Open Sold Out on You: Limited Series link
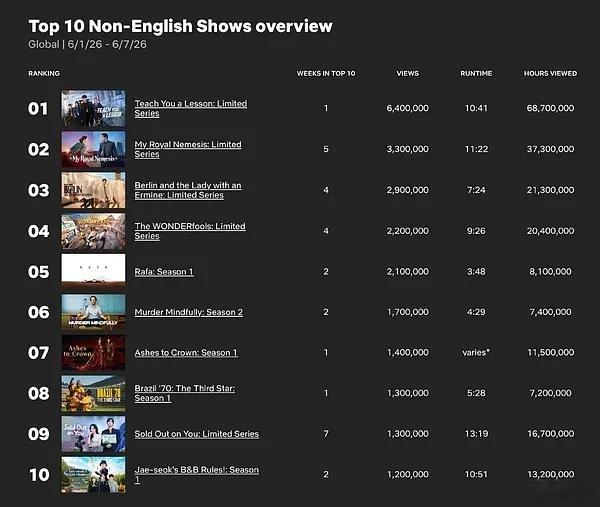The width and height of the screenshot is (600, 507). tap(197, 434)
